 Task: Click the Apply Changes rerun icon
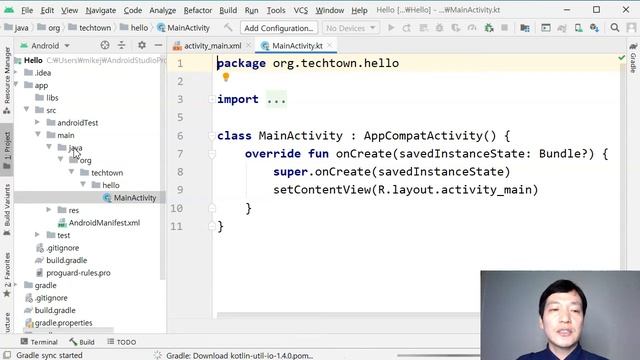click(407, 28)
